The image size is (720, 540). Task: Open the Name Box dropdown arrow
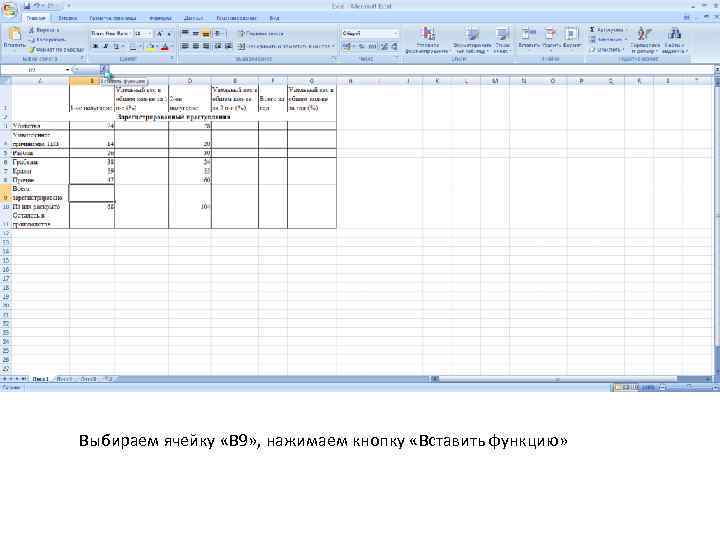(68, 70)
